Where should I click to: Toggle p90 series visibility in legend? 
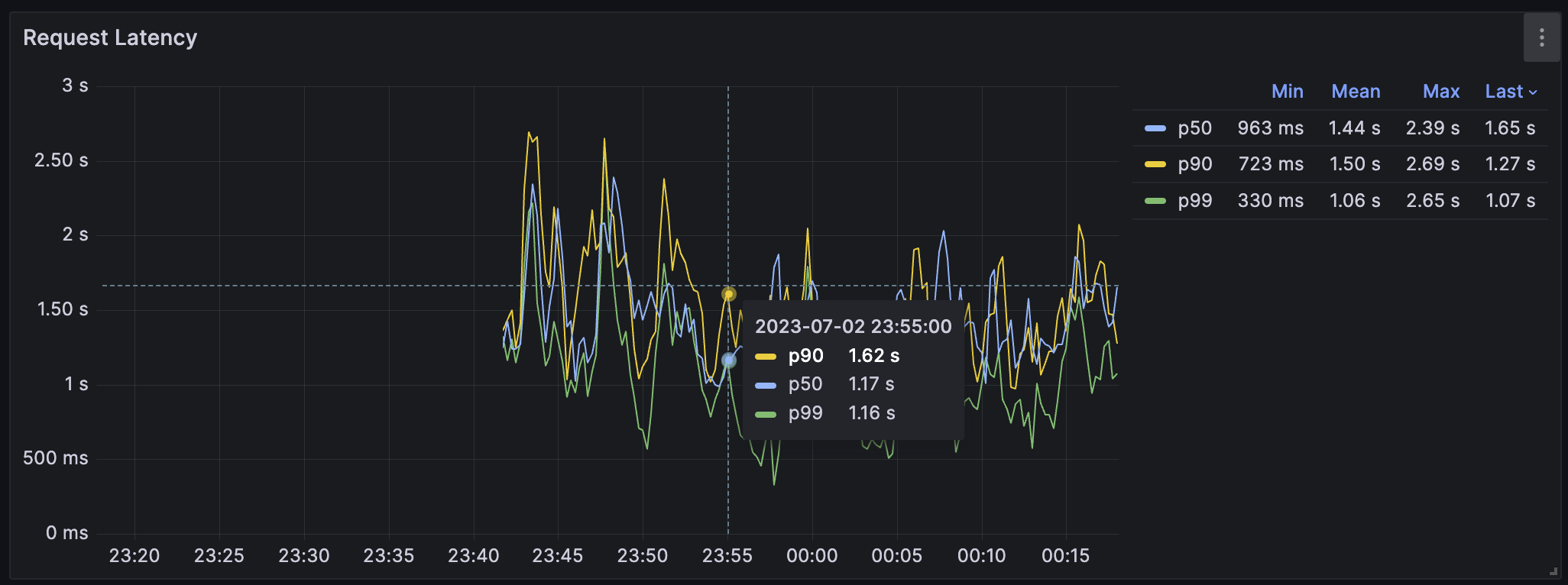click(x=1194, y=164)
